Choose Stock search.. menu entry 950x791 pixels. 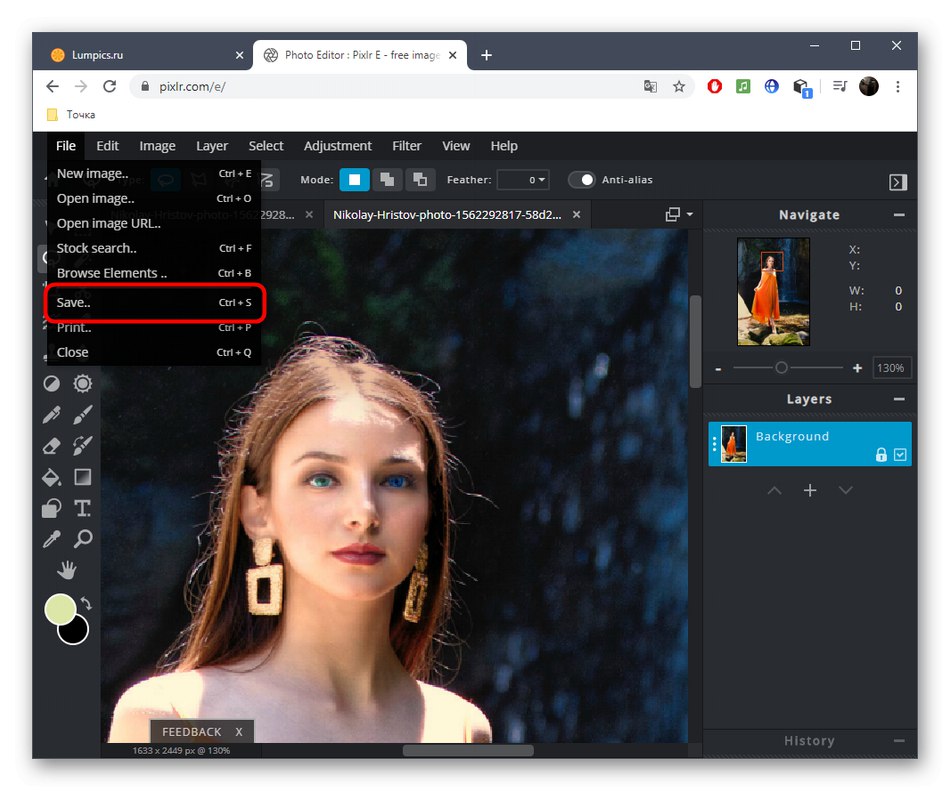[154, 248]
